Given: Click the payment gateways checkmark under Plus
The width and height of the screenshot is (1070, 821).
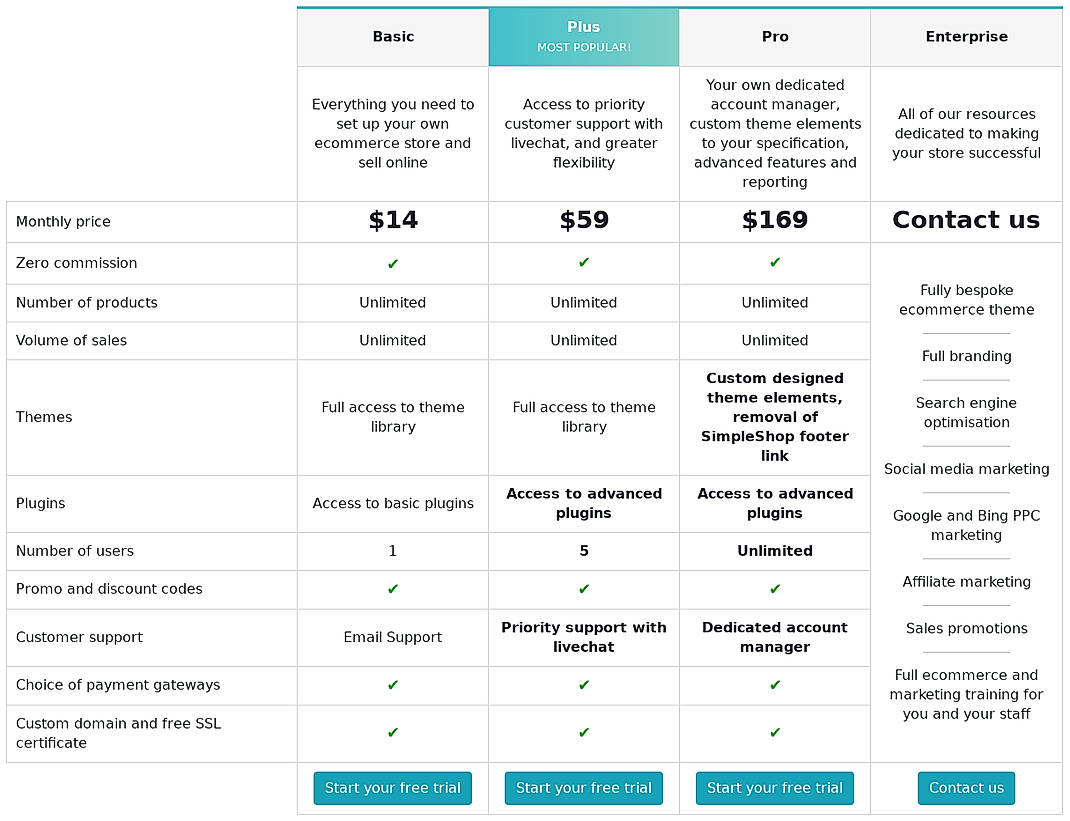Looking at the screenshot, I should click(583, 685).
